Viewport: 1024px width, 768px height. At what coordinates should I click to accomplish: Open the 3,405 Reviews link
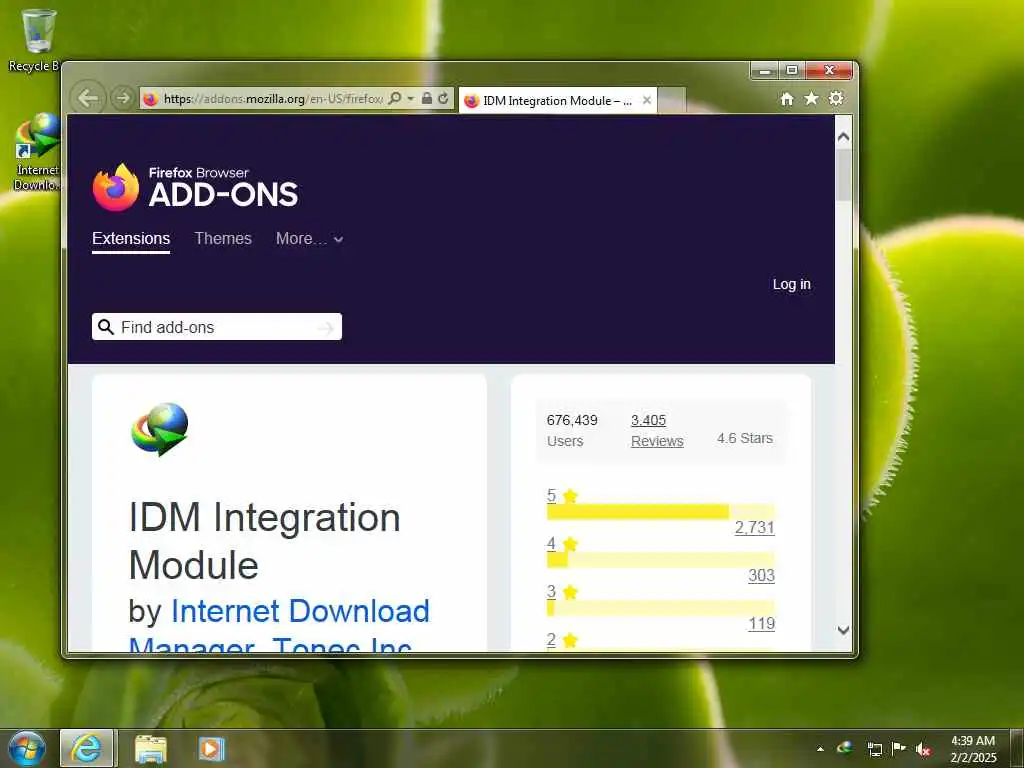tap(657, 430)
